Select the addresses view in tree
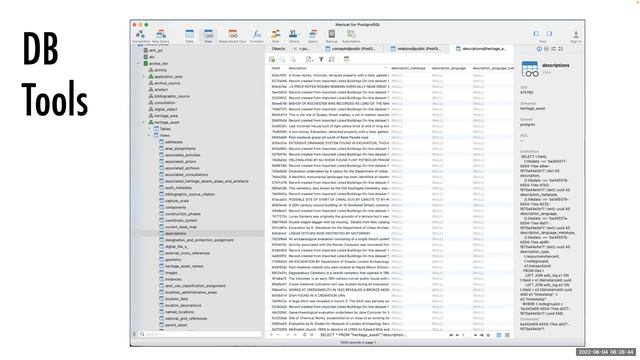This screenshot has width=640, height=360. point(173,142)
